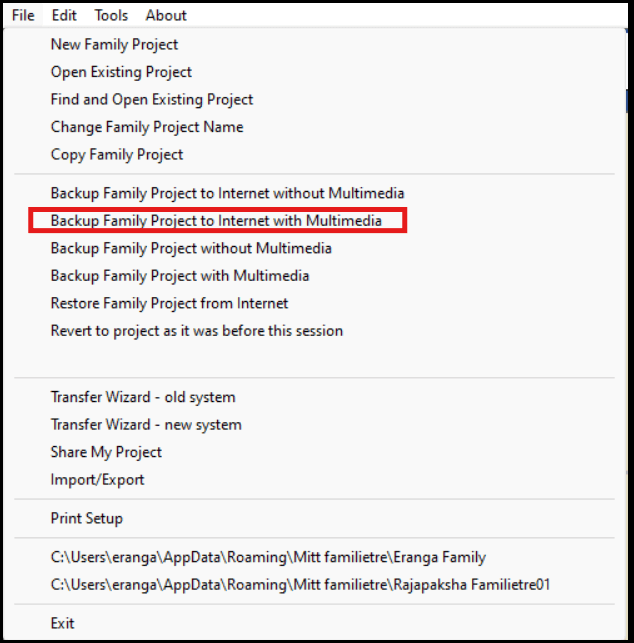Screen dimensions: 634x643
Task: Select Restore Family Project from Internet
Action: 169,303
